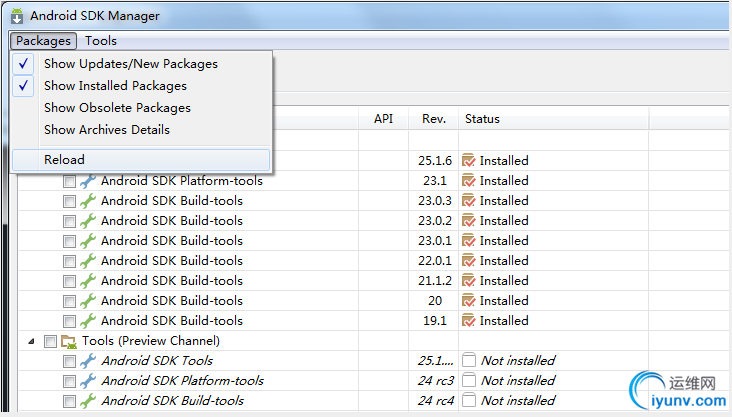The width and height of the screenshot is (732, 417).
Task: Click the green wrench icon of Build-tools 22.0.1
Action: coord(88,261)
